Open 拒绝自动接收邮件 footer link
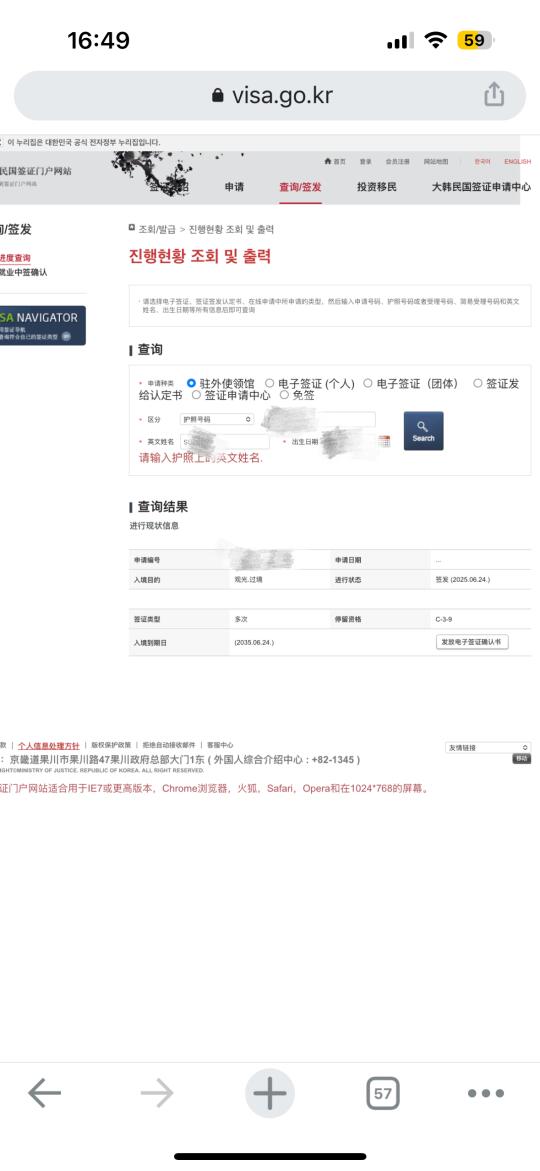This screenshot has height=1171, width=540. (x=169, y=745)
